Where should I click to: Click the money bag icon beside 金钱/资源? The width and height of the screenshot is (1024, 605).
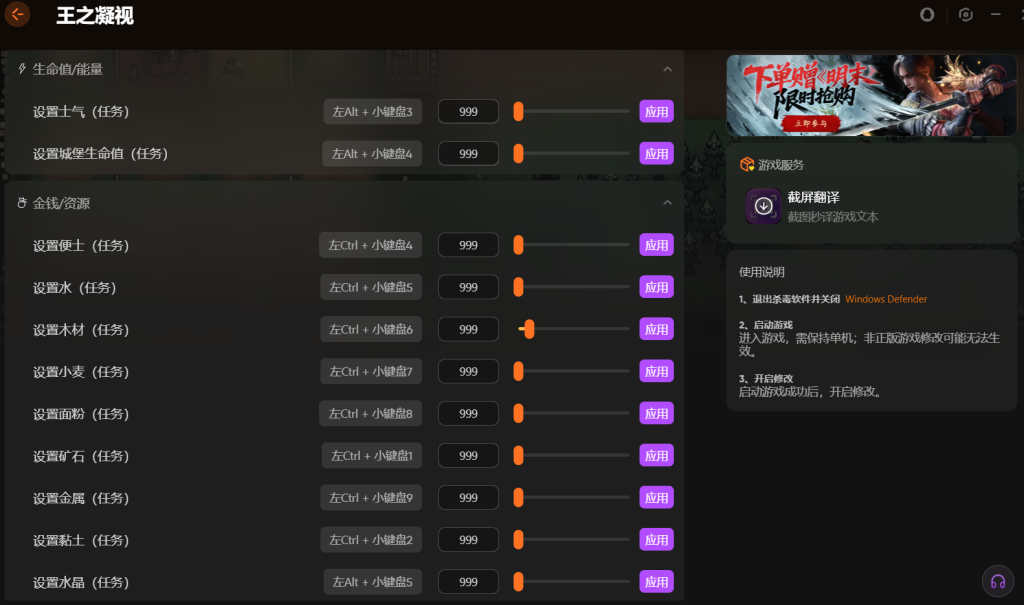22,203
